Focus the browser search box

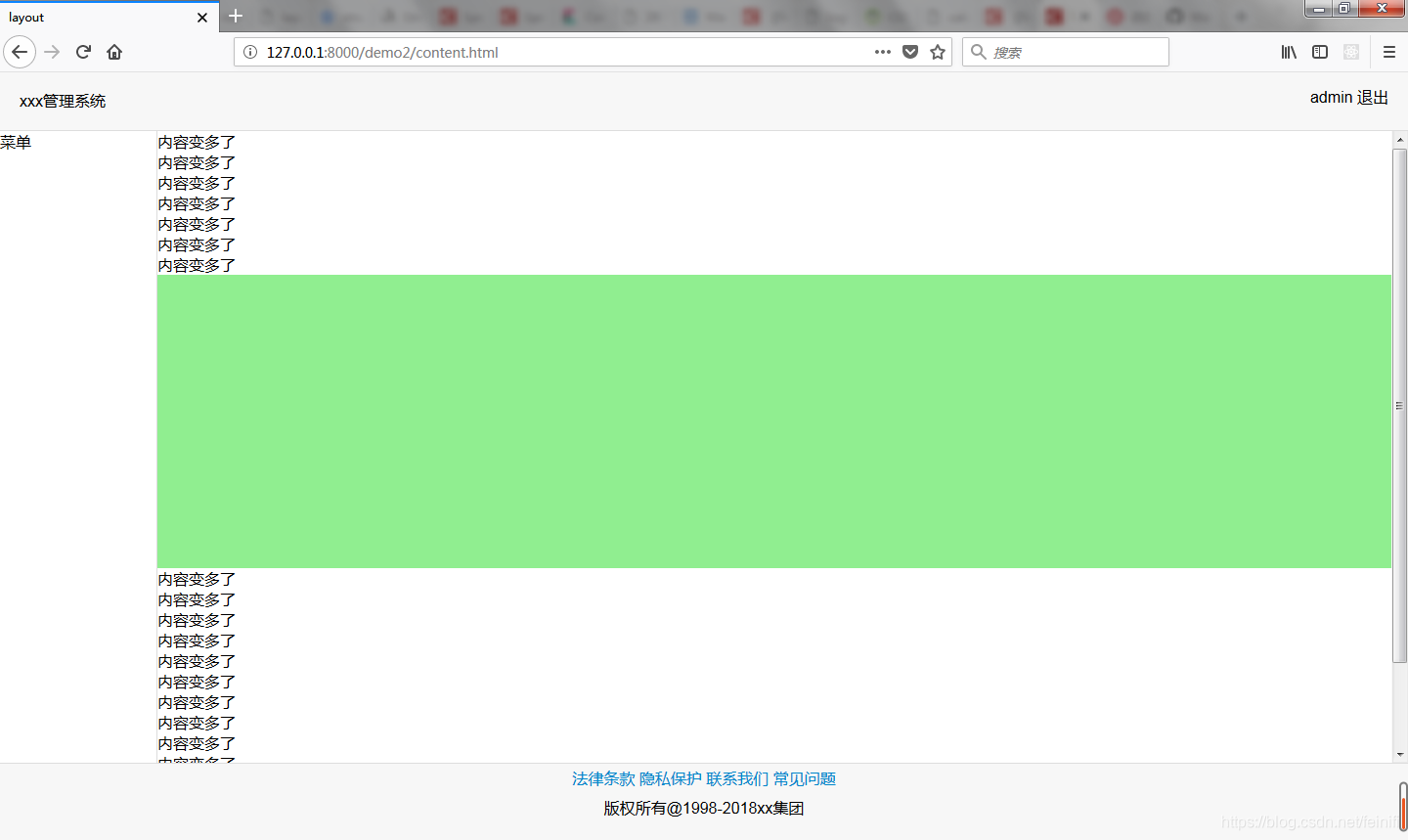[x=1066, y=52]
